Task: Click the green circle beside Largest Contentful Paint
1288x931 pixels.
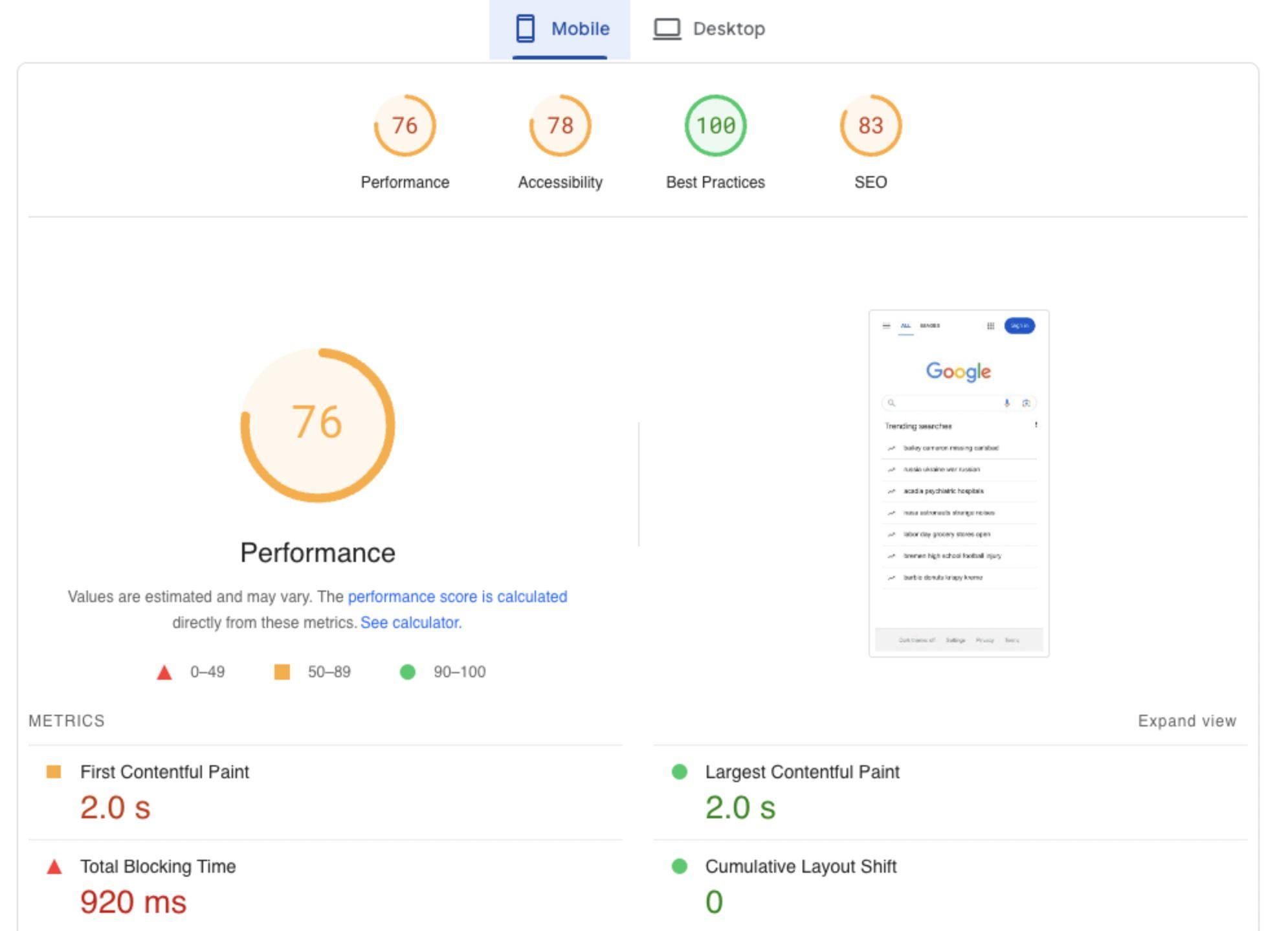Action: 680,772
